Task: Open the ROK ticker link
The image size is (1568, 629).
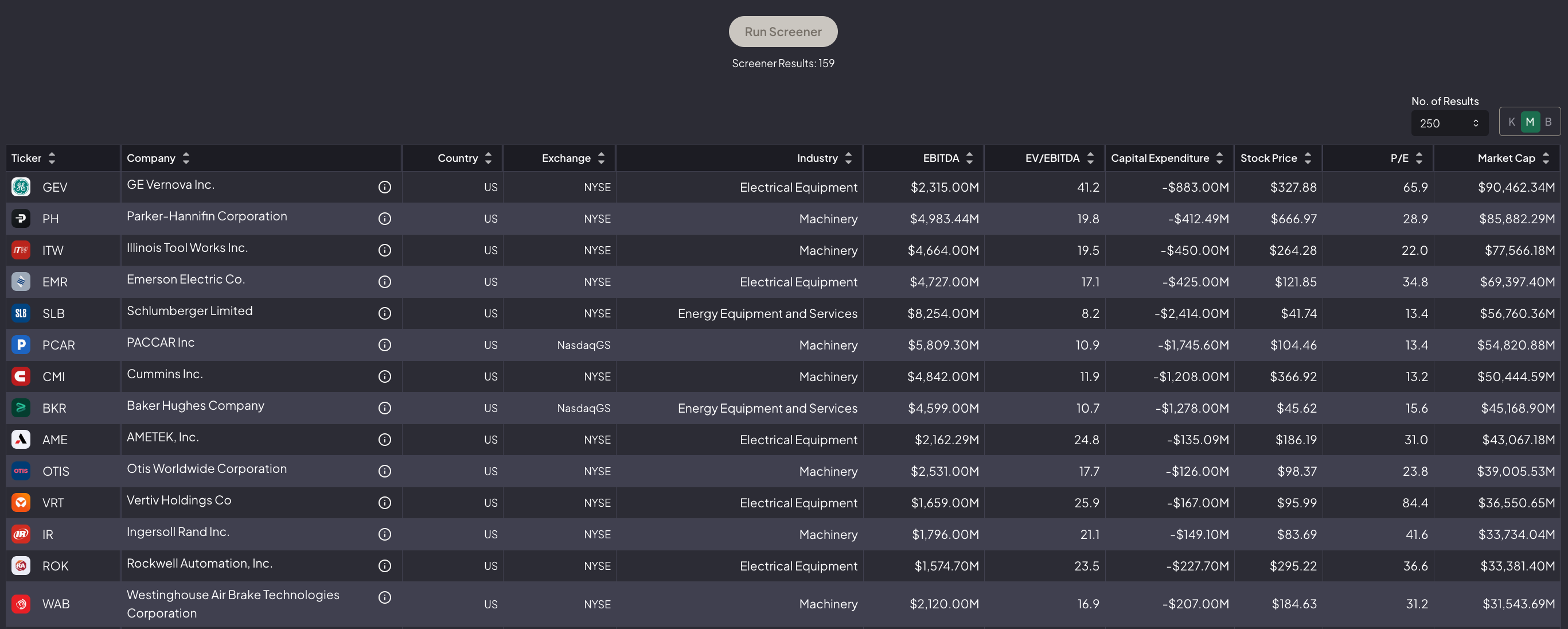Action: click(56, 566)
